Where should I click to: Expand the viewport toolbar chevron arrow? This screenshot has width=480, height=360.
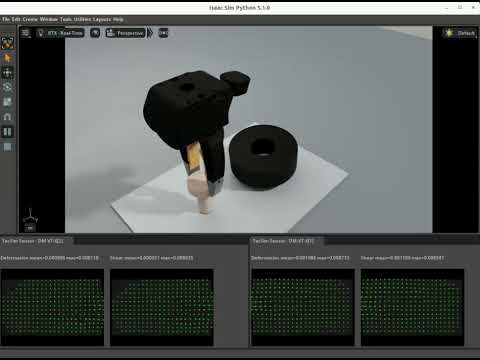[x=150, y=33]
